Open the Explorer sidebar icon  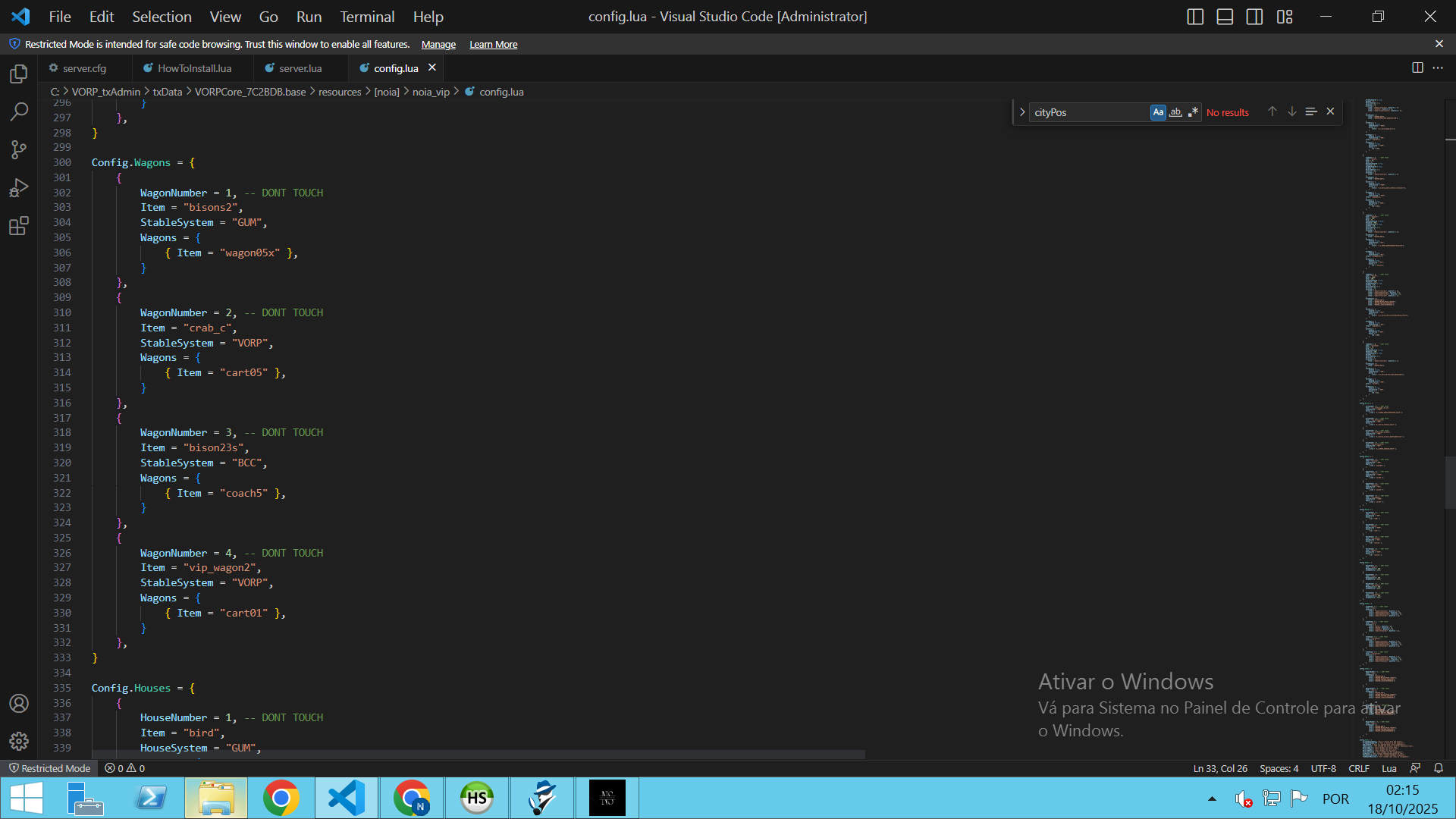point(19,74)
